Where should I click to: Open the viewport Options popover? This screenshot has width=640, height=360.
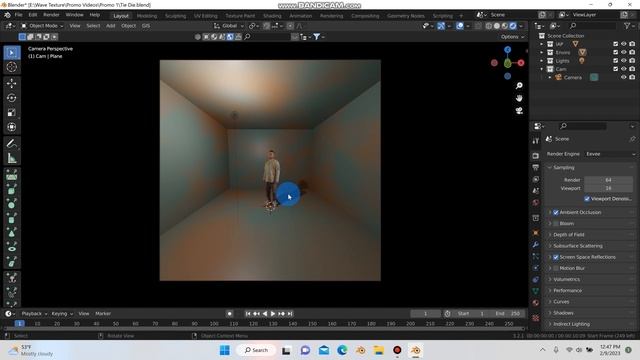512,37
